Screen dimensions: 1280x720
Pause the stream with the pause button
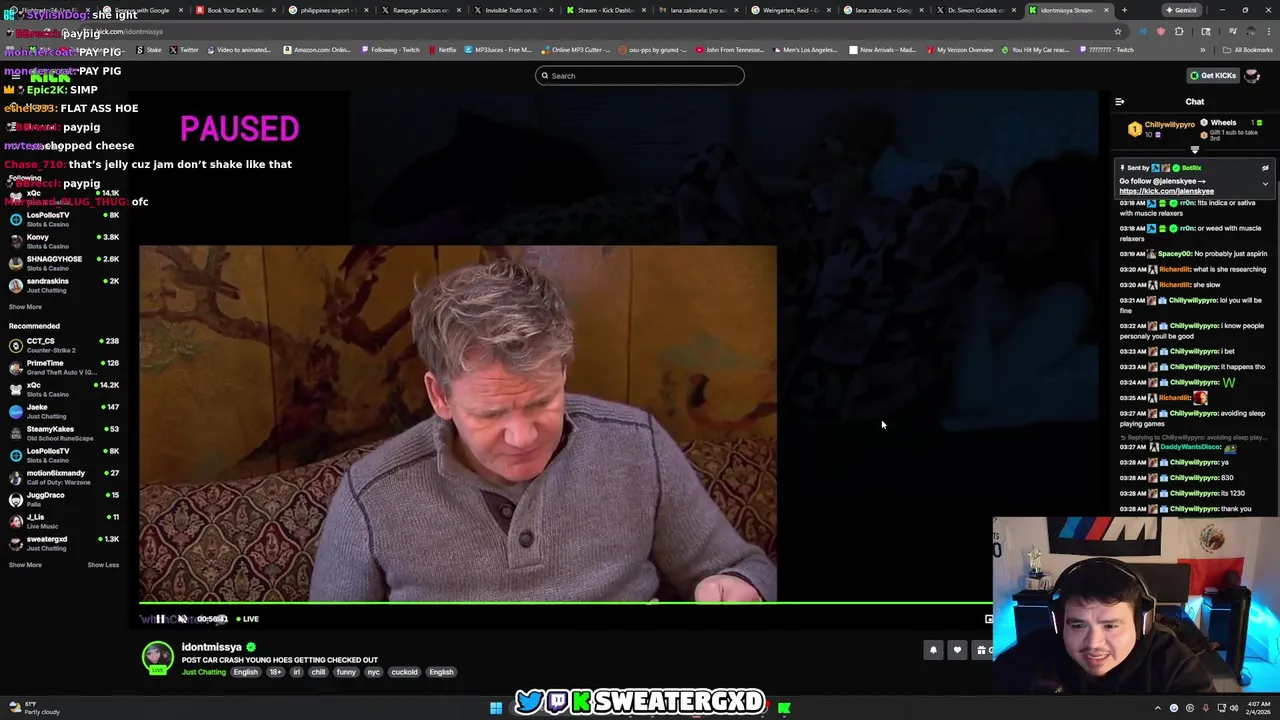[x=160, y=619]
